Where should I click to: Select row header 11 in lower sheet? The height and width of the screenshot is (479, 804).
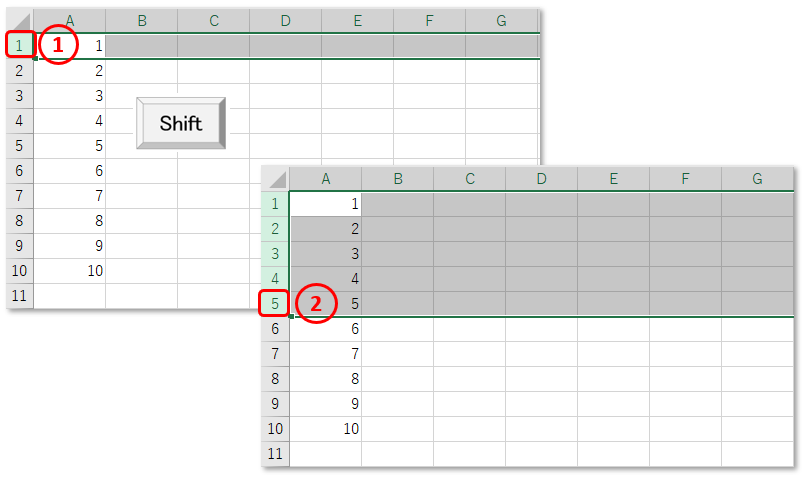point(275,453)
